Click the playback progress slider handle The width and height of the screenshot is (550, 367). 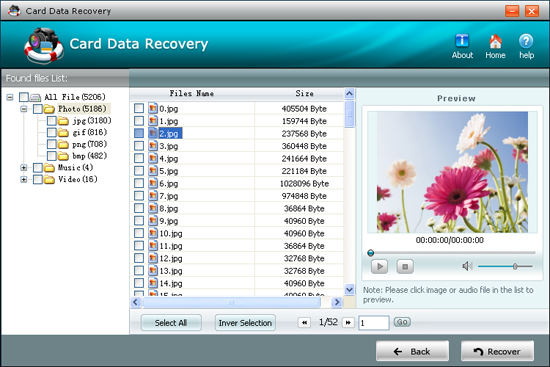coord(371,253)
